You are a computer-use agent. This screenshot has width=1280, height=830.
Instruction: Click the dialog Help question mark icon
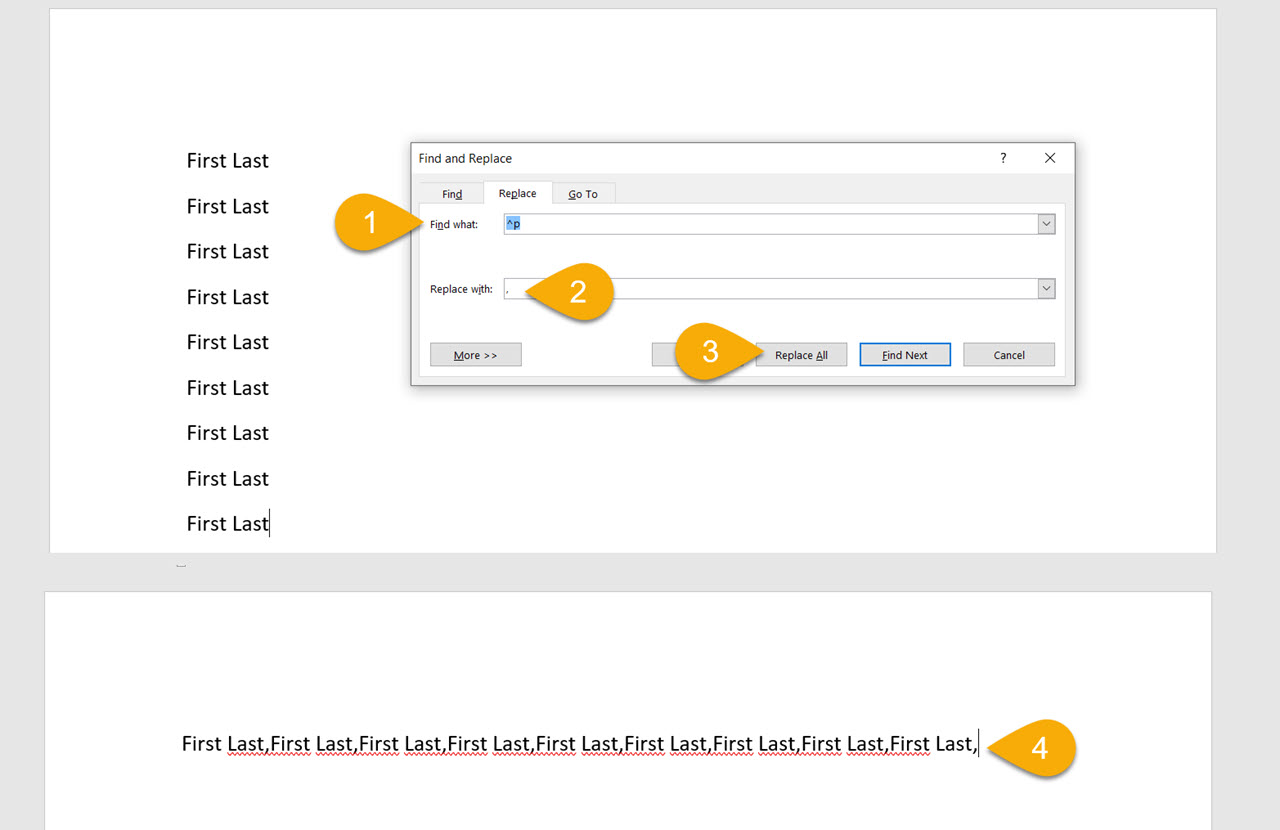[x=1003, y=158]
